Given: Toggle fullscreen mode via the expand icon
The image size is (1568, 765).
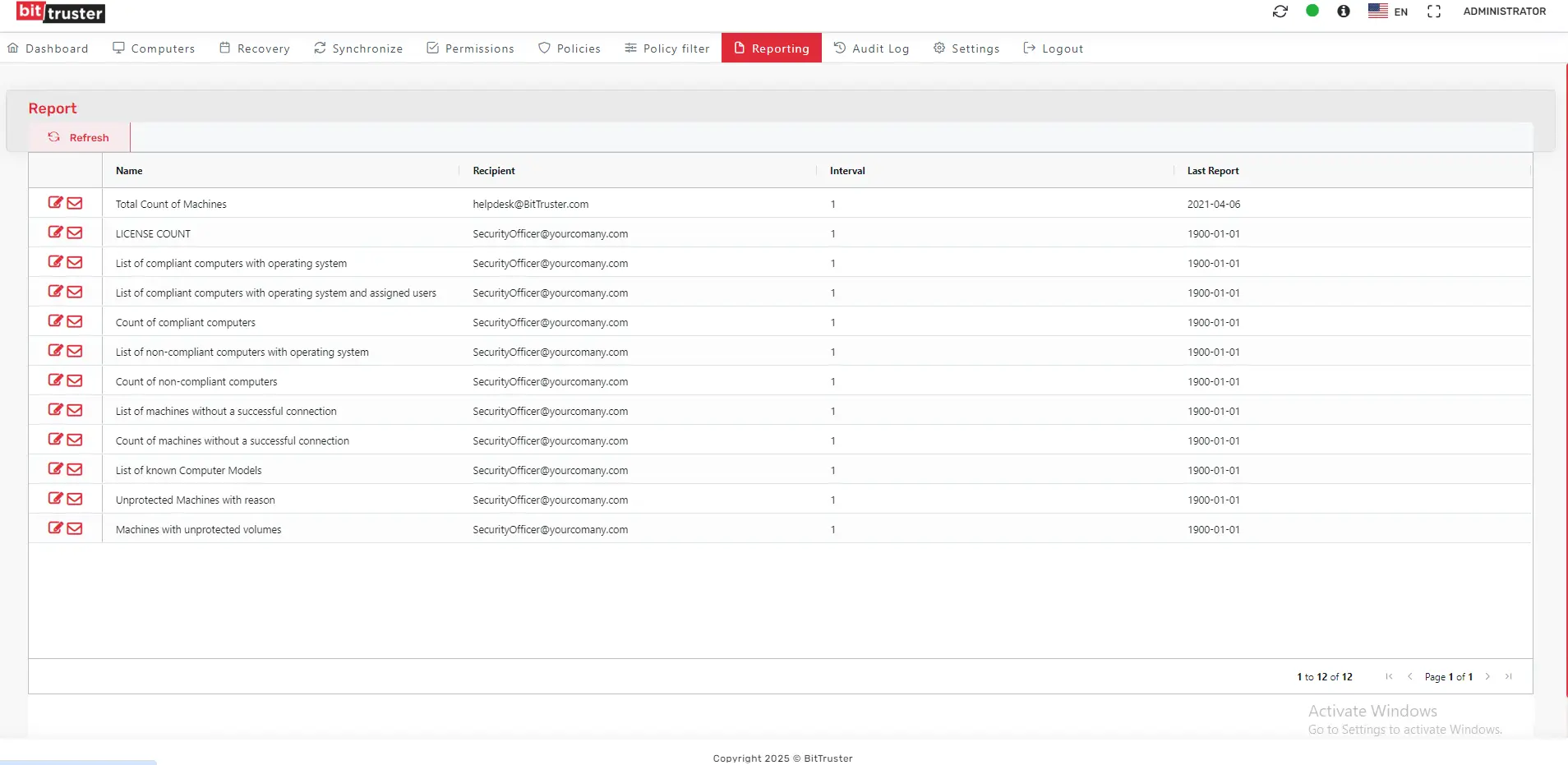Looking at the screenshot, I should coord(1433,12).
